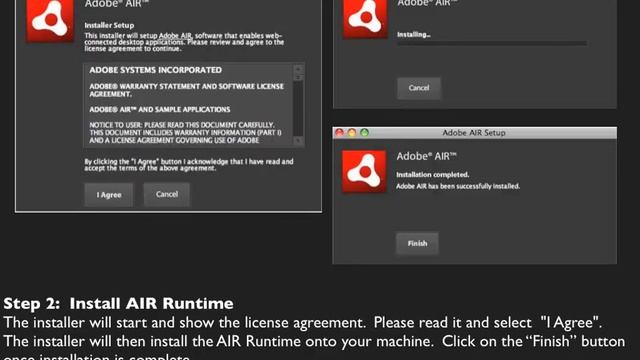Click 'ADOBE® AIR™ AND SAMPLE APPLICATIONS' line
640x360 pixels.
tap(160, 109)
